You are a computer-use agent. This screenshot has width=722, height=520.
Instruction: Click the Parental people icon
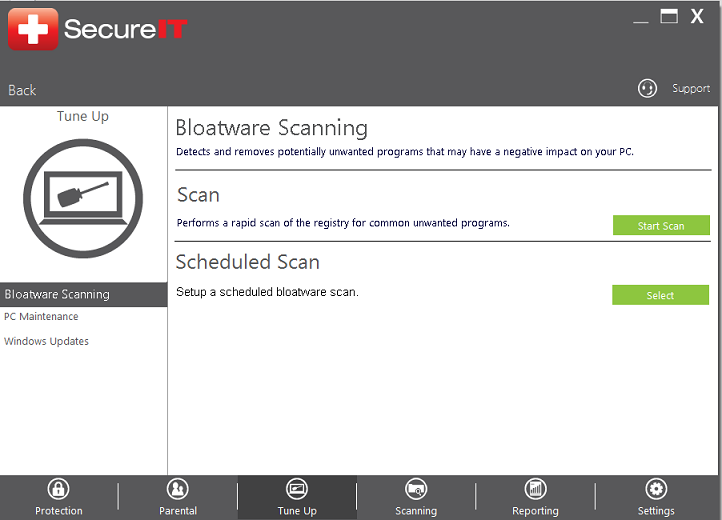tap(178, 489)
